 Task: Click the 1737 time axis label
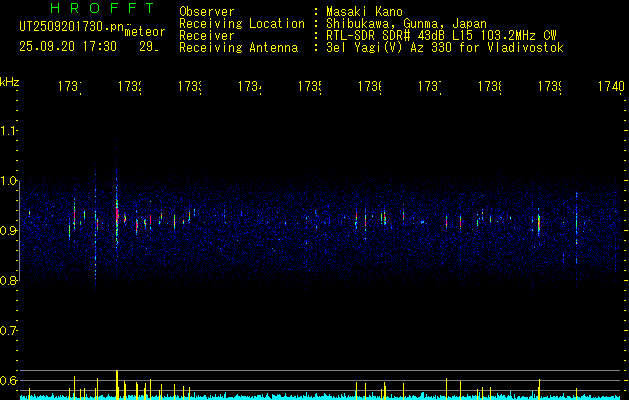click(x=430, y=87)
